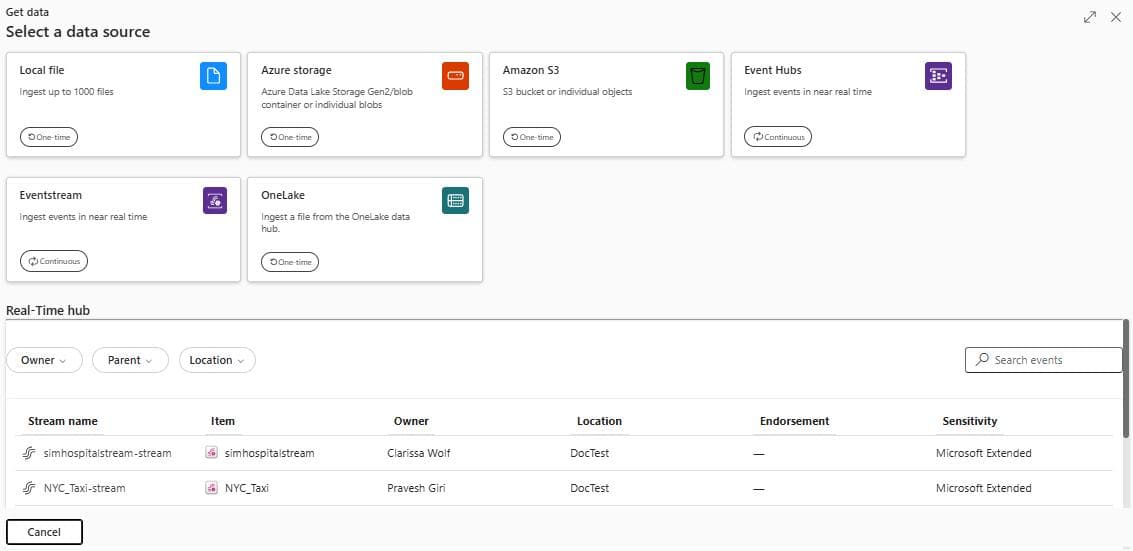Open the Location filter dropdown

coord(217,360)
